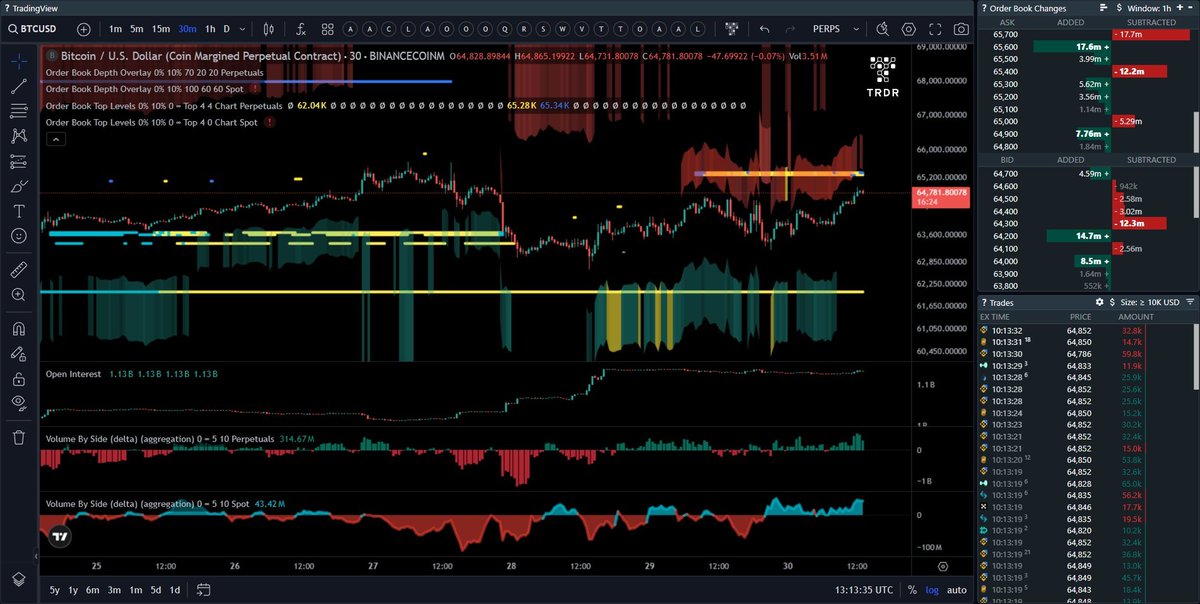Switch to the 5m timeframe
Image resolution: width=1200 pixels, height=604 pixels.
click(x=137, y=29)
